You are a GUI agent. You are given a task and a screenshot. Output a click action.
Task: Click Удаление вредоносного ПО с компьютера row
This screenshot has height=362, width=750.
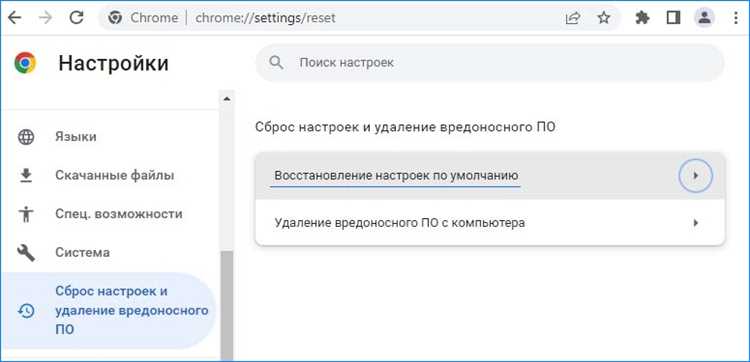[490, 223]
